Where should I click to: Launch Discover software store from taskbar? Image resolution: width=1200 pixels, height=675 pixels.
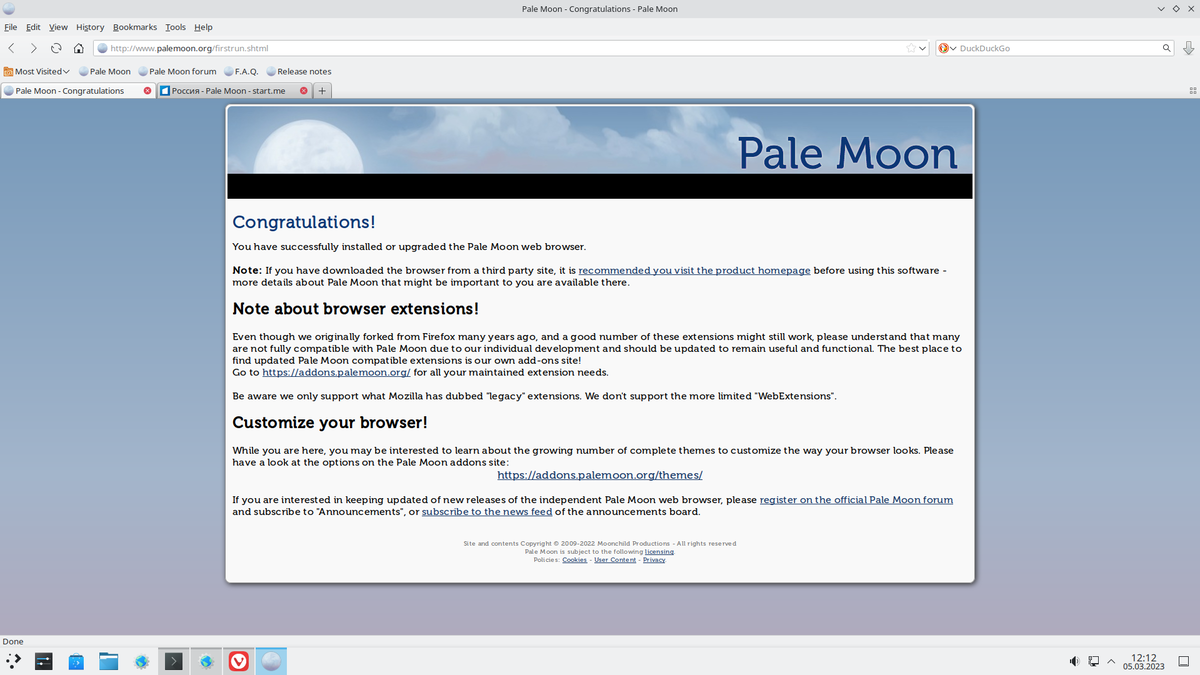pyautogui.click(x=76, y=661)
